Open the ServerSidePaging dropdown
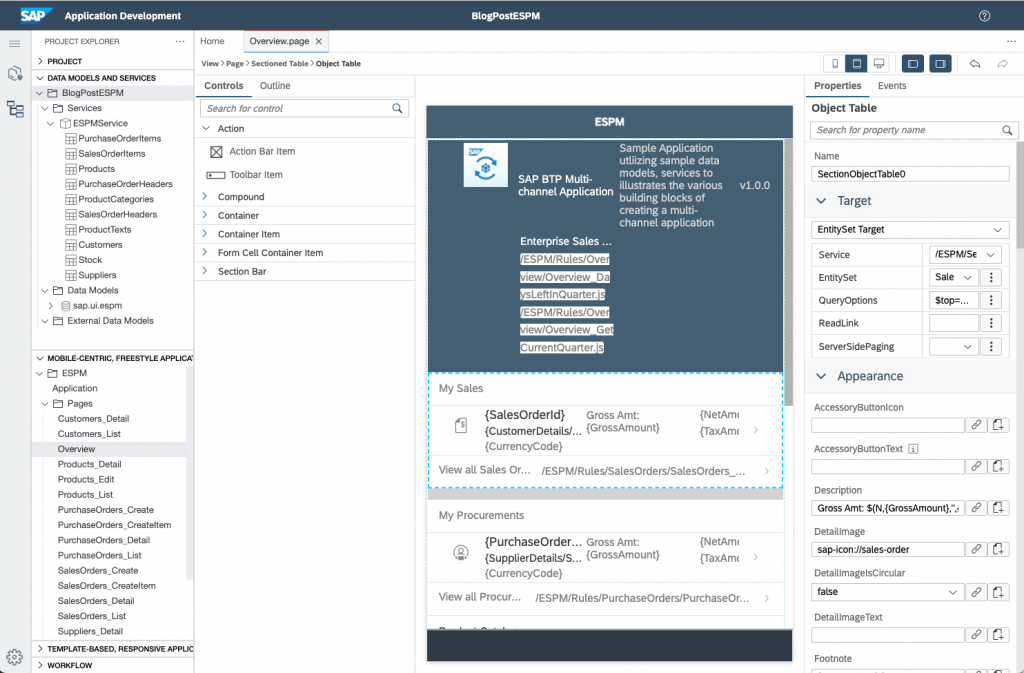 click(954, 347)
